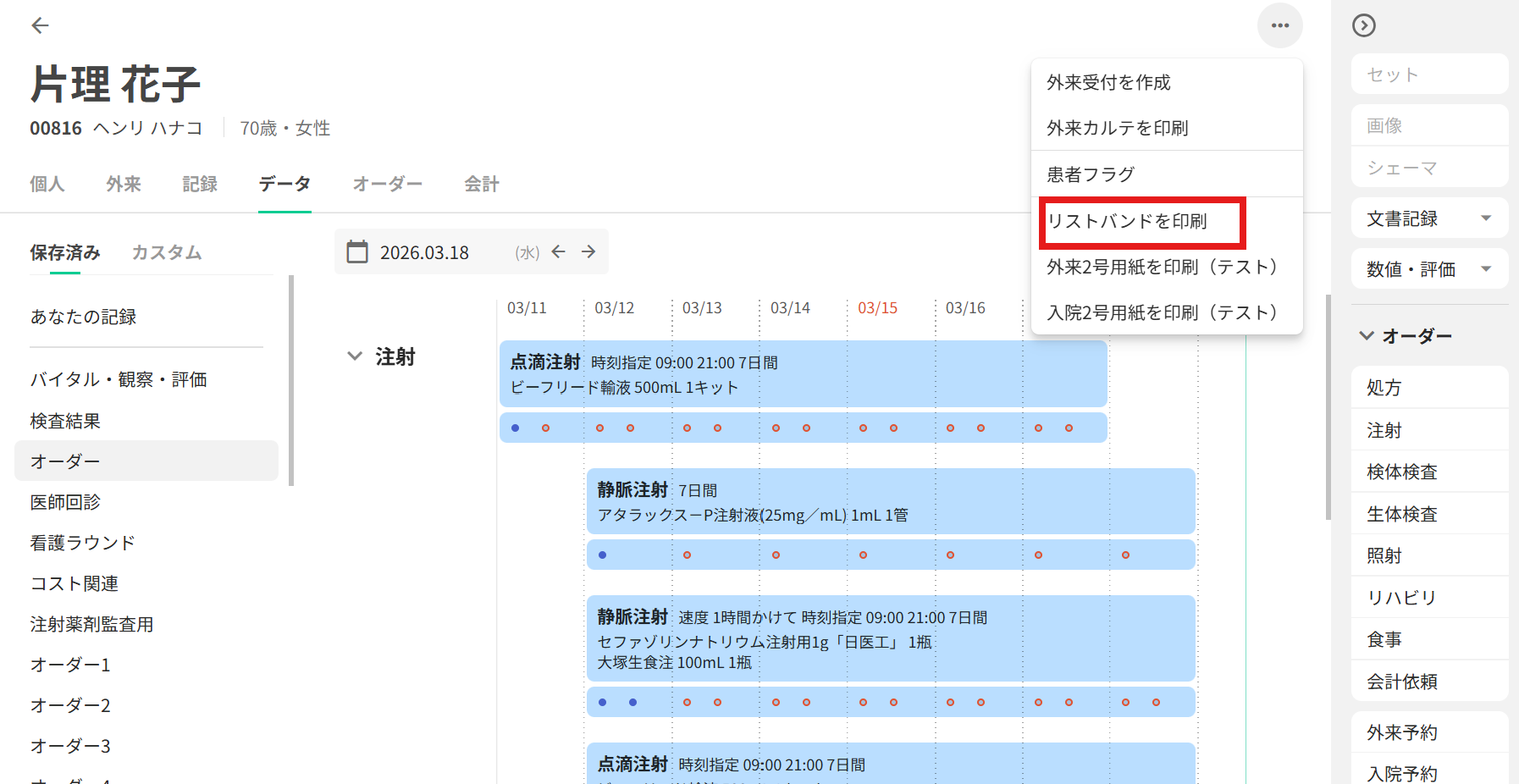The width and height of the screenshot is (1519, 784).
Task: Collapse the 注射 section chevron
Action: point(355,356)
